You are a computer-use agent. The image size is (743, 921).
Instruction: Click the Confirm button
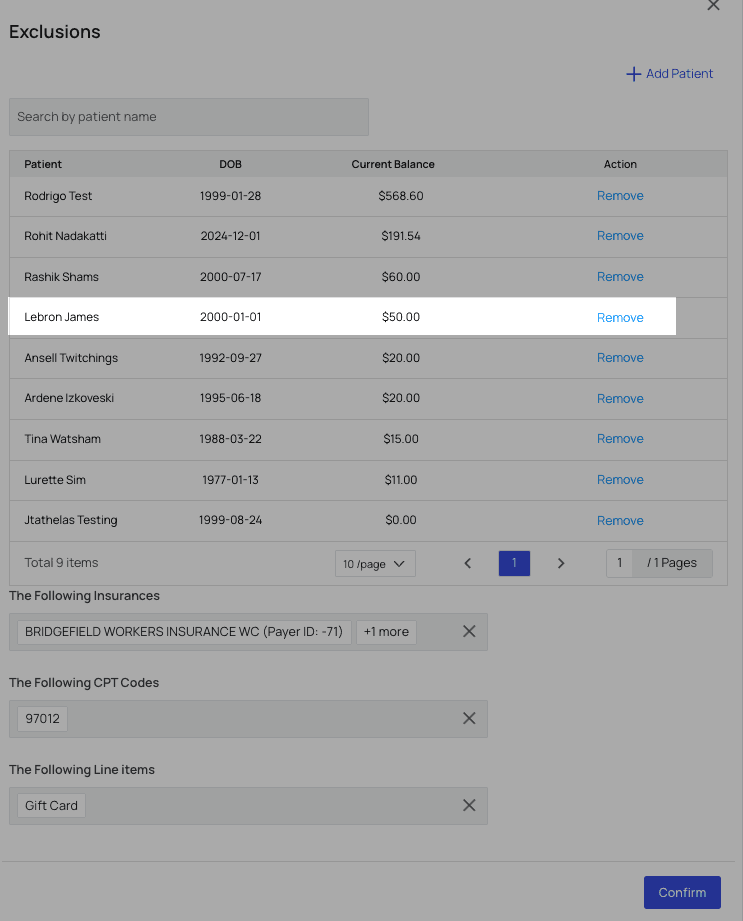point(682,893)
